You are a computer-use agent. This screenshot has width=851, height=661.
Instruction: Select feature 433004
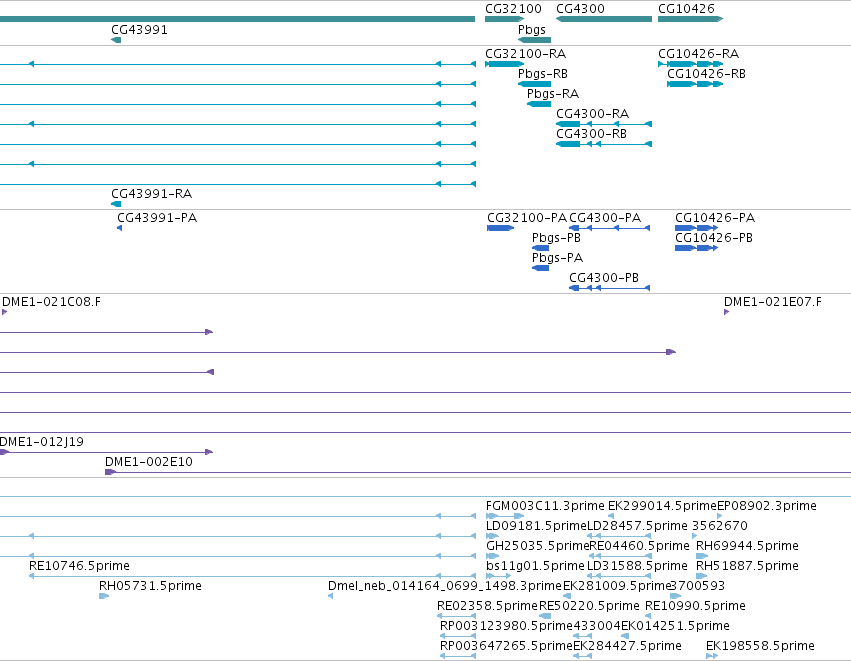coord(582,636)
